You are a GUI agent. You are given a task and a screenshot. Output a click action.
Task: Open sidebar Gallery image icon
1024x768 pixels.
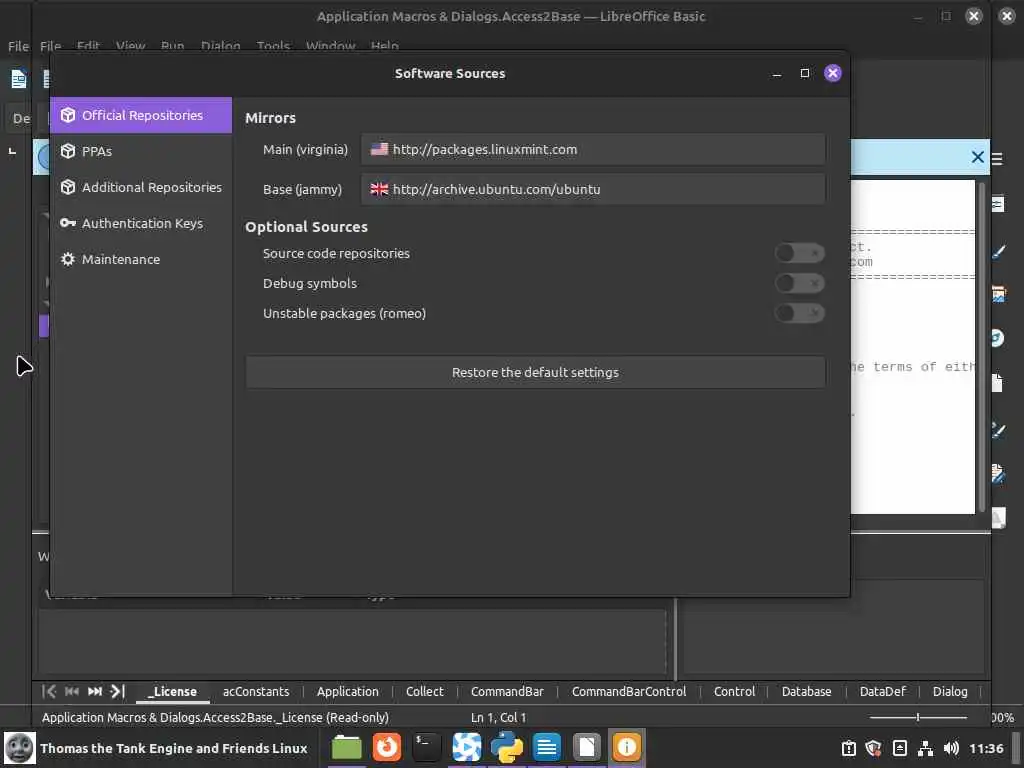[x=998, y=294]
